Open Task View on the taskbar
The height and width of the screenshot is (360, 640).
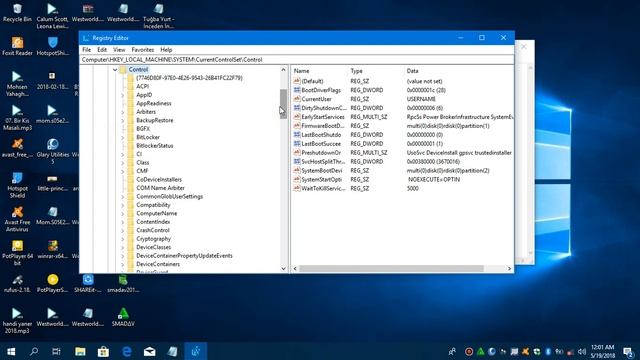pos(56,351)
